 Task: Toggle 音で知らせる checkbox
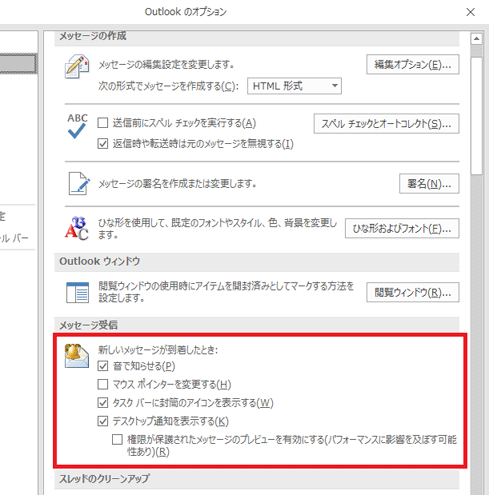click(103, 366)
